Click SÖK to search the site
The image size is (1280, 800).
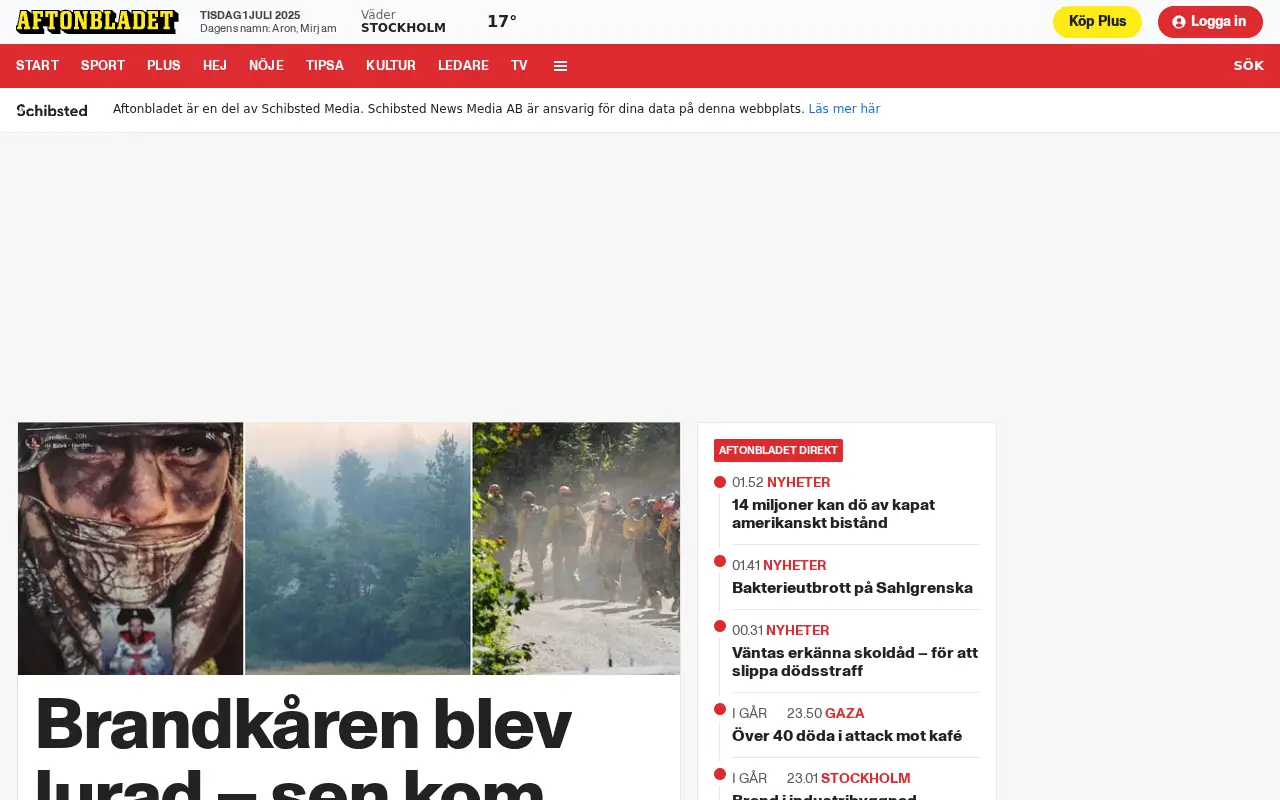click(x=1248, y=66)
